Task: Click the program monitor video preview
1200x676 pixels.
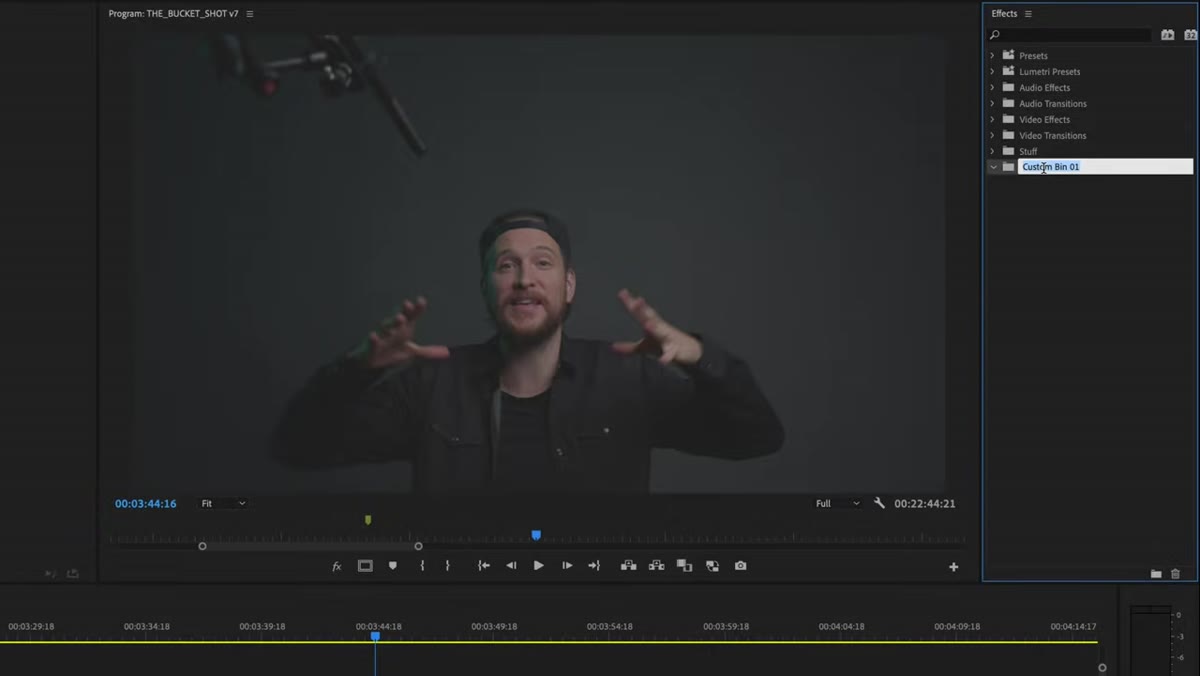Action: pos(540,262)
